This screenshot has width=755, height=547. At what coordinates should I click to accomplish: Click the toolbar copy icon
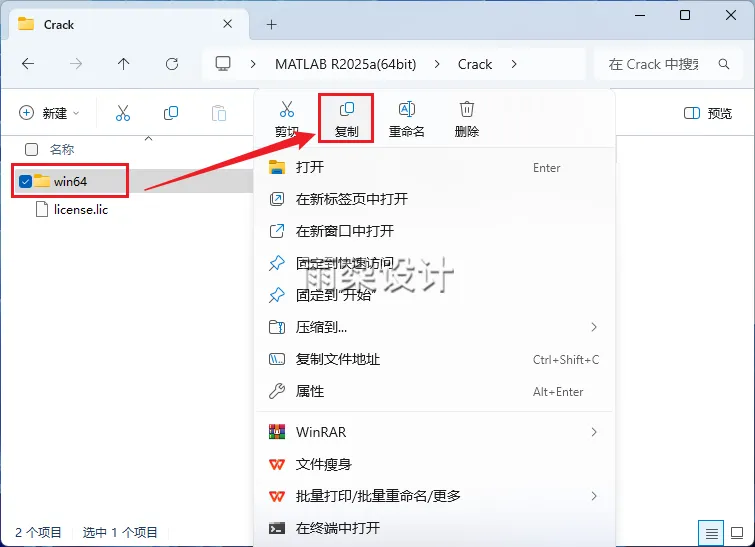tap(171, 113)
